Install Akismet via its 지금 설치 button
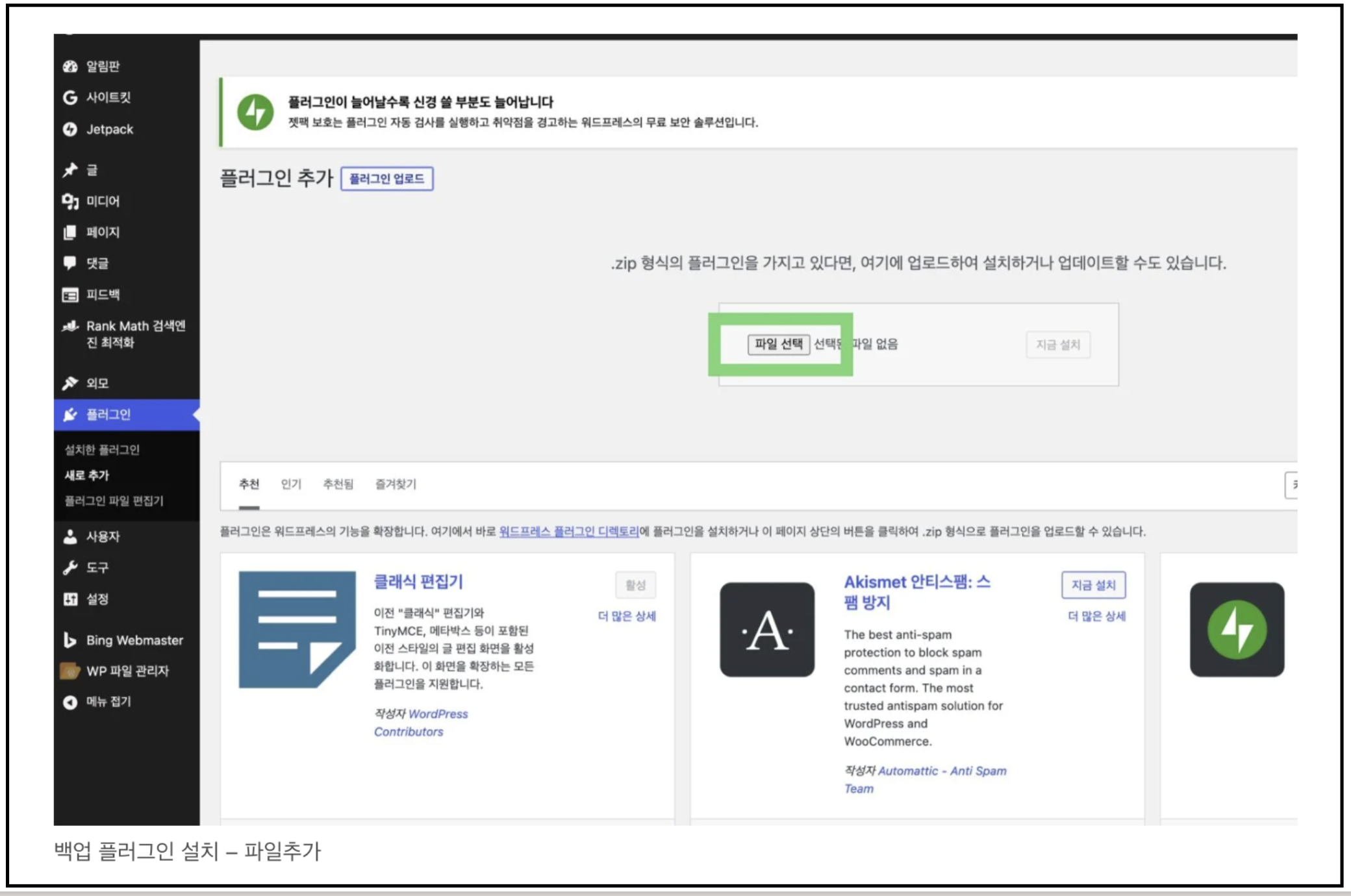Image resolution: width=1351 pixels, height=896 pixels. point(1094,585)
